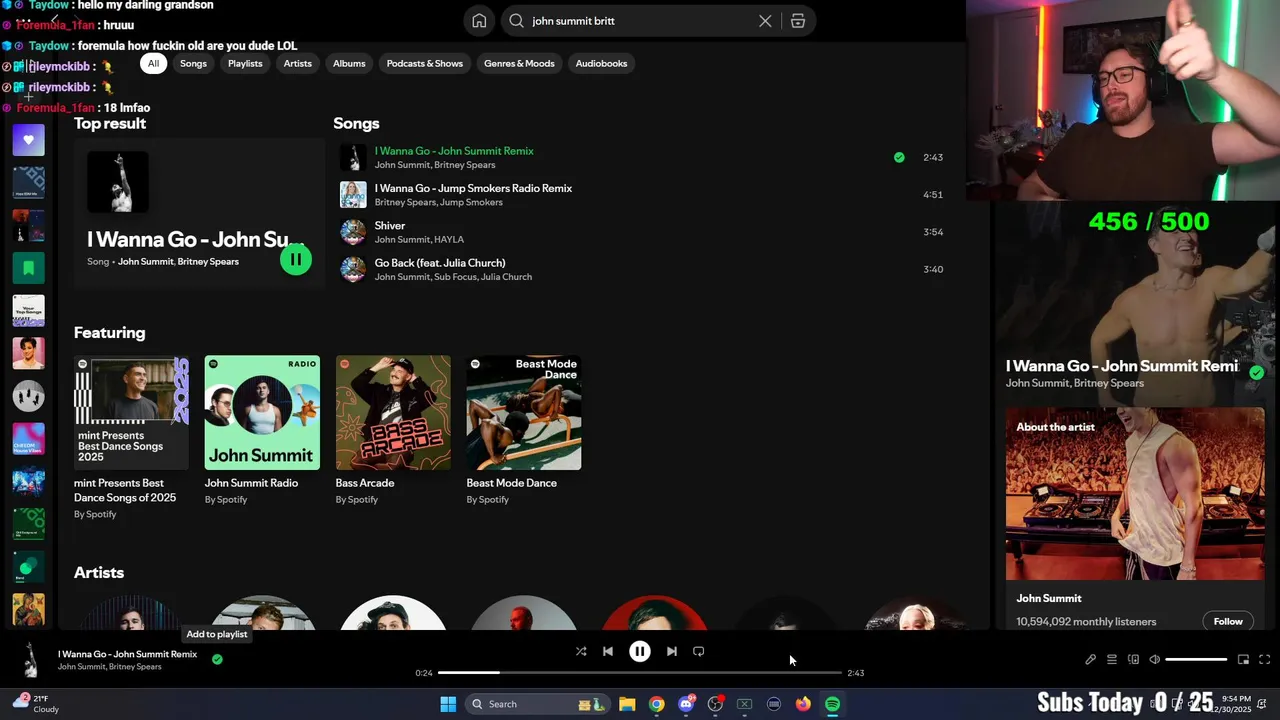Open OBS Studio from the taskbar
Image resolution: width=1280 pixels, height=720 pixels.
[715, 704]
